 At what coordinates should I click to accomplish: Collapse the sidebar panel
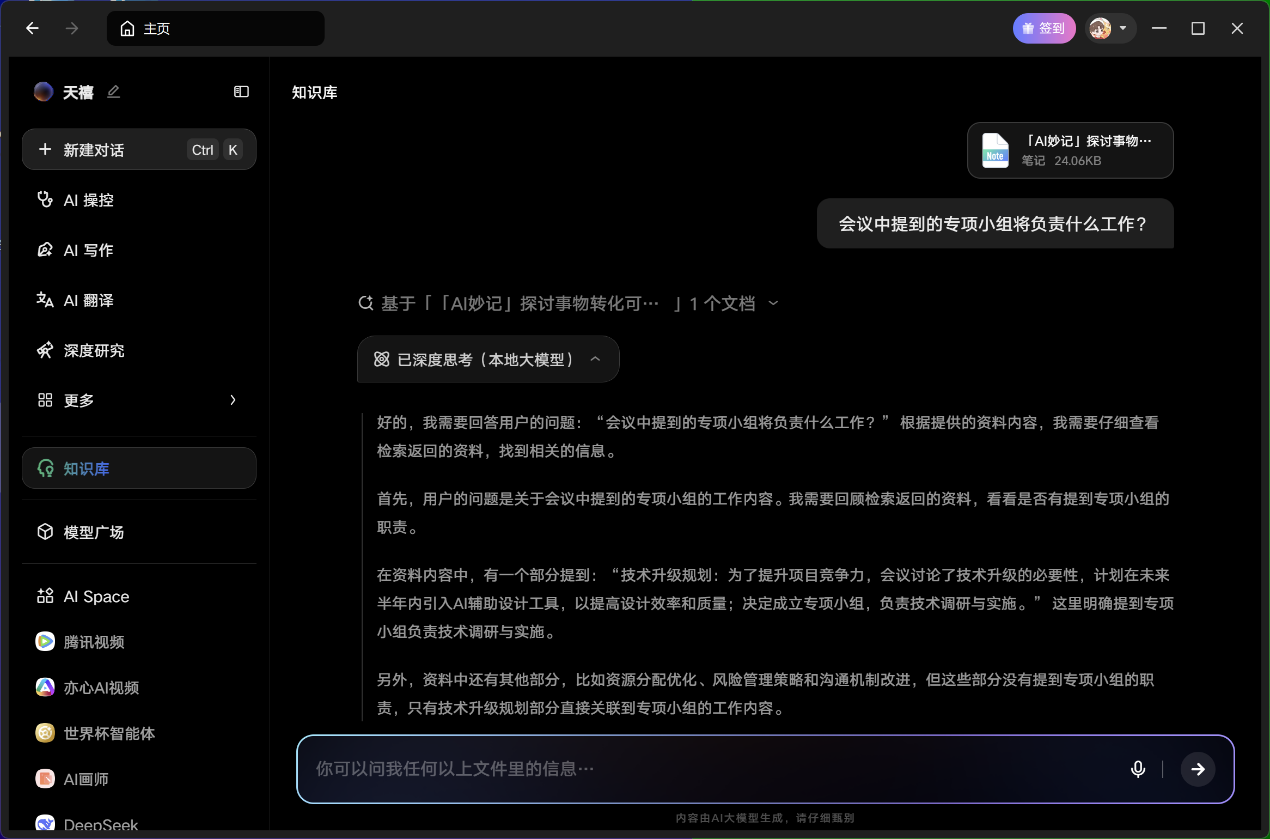tap(241, 91)
